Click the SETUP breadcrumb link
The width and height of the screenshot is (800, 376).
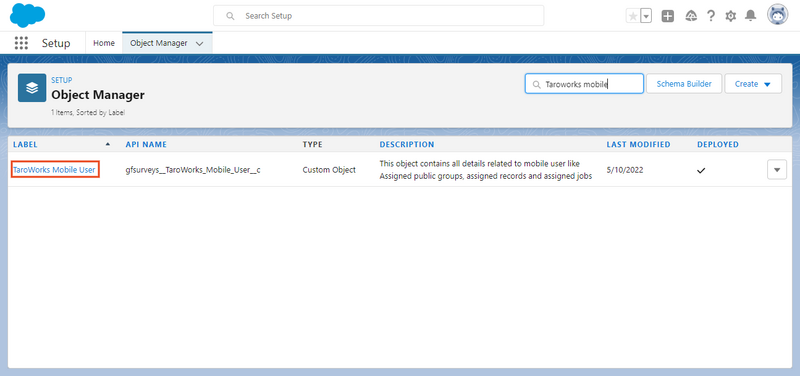[x=62, y=80]
